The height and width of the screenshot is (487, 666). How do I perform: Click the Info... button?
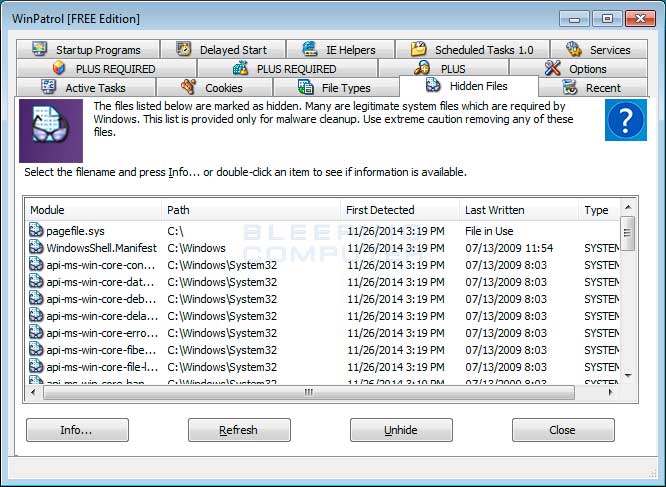[x=77, y=430]
